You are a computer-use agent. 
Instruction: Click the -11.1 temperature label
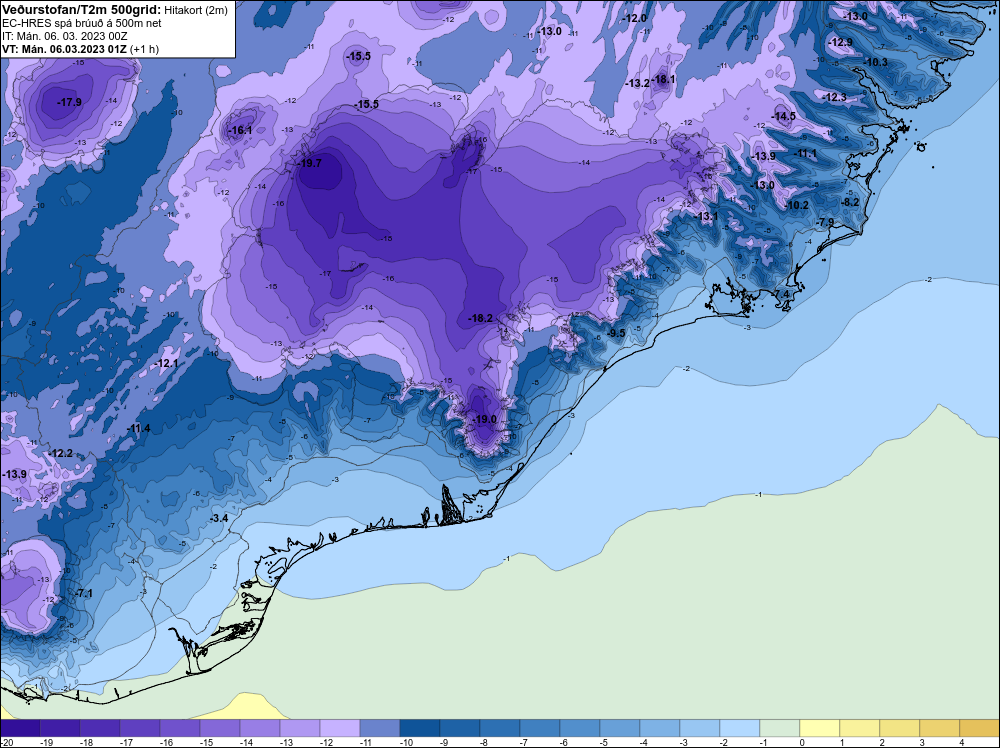click(x=805, y=153)
